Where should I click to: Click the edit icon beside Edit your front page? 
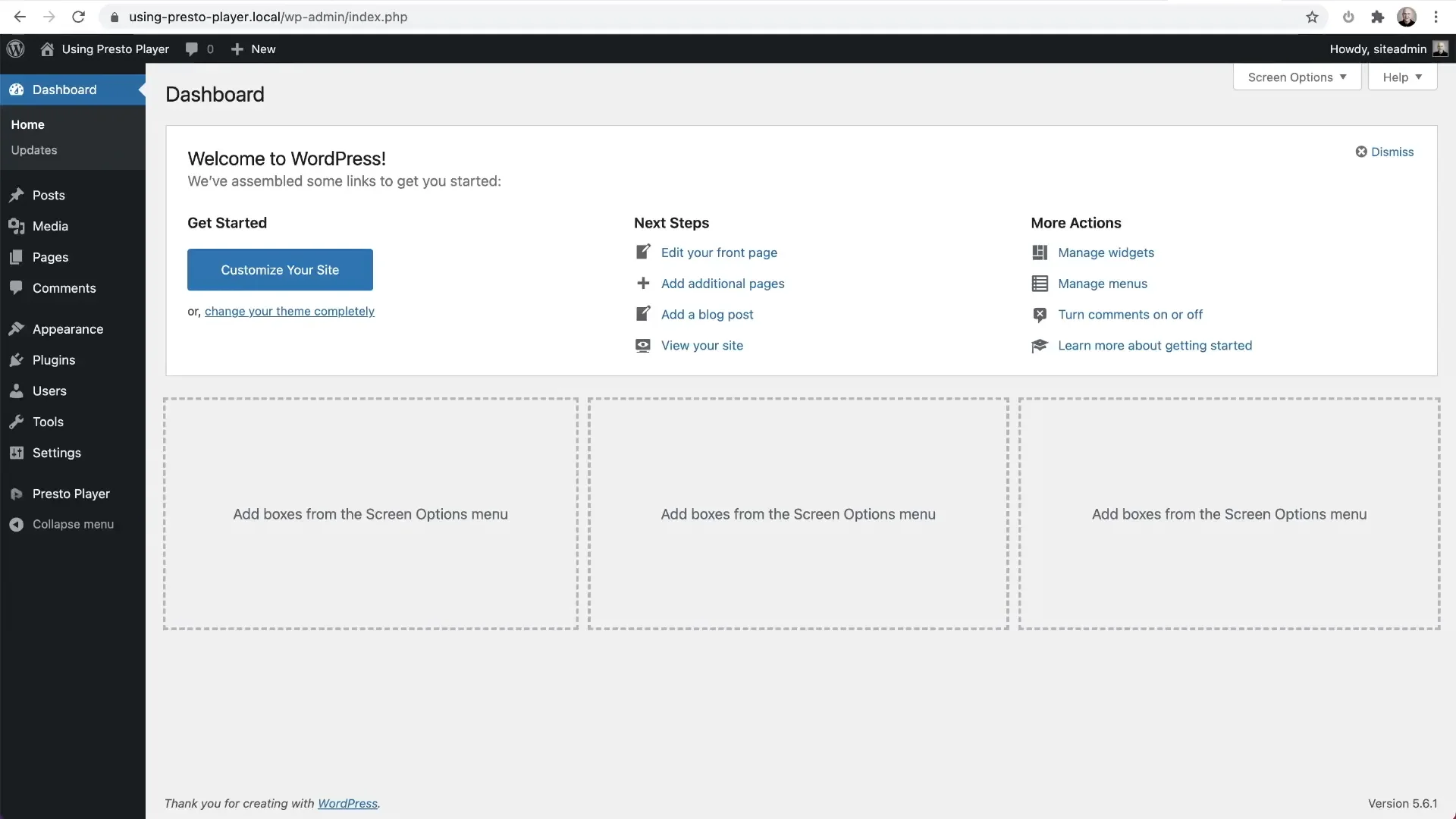(643, 252)
